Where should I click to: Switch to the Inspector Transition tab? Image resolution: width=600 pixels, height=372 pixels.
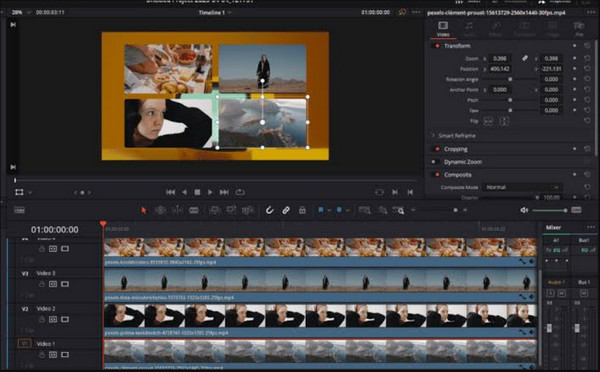click(x=524, y=29)
